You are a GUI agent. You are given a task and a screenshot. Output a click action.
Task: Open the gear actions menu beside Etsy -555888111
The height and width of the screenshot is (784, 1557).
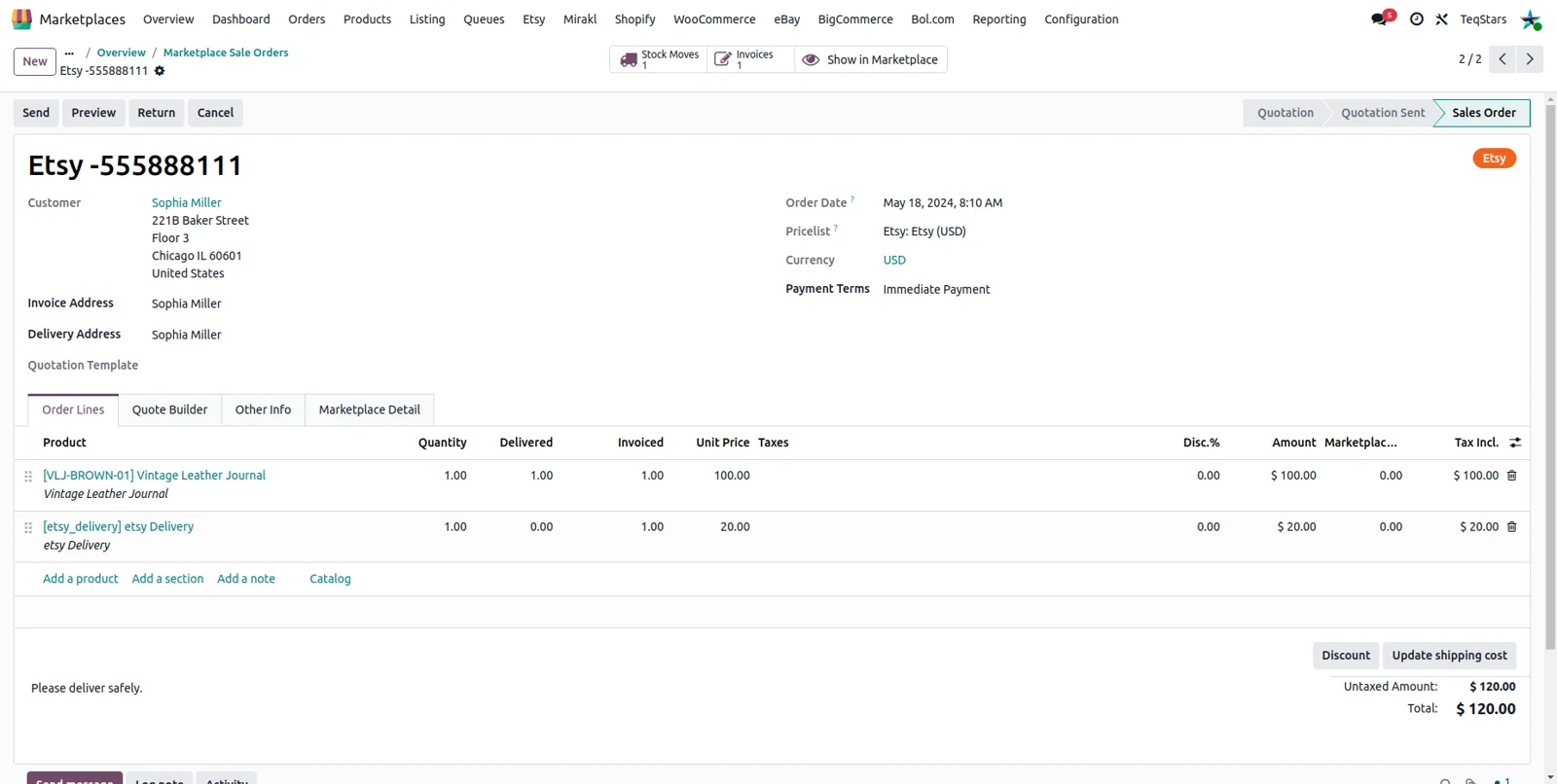(160, 71)
